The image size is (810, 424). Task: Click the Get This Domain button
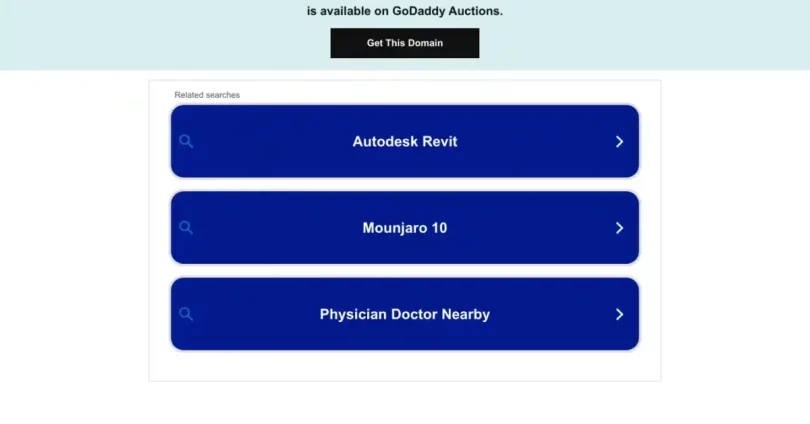tap(404, 43)
